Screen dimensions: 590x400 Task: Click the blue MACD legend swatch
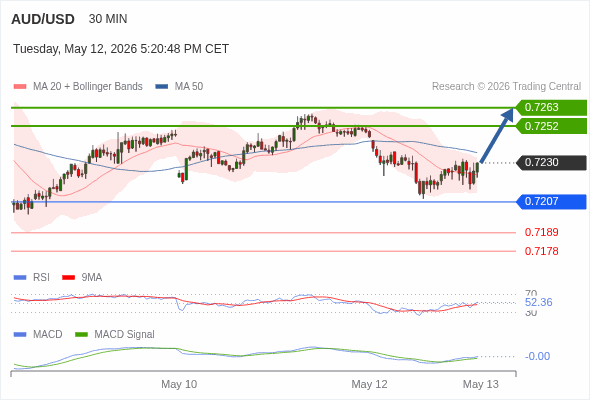pyautogui.click(x=20, y=335)
